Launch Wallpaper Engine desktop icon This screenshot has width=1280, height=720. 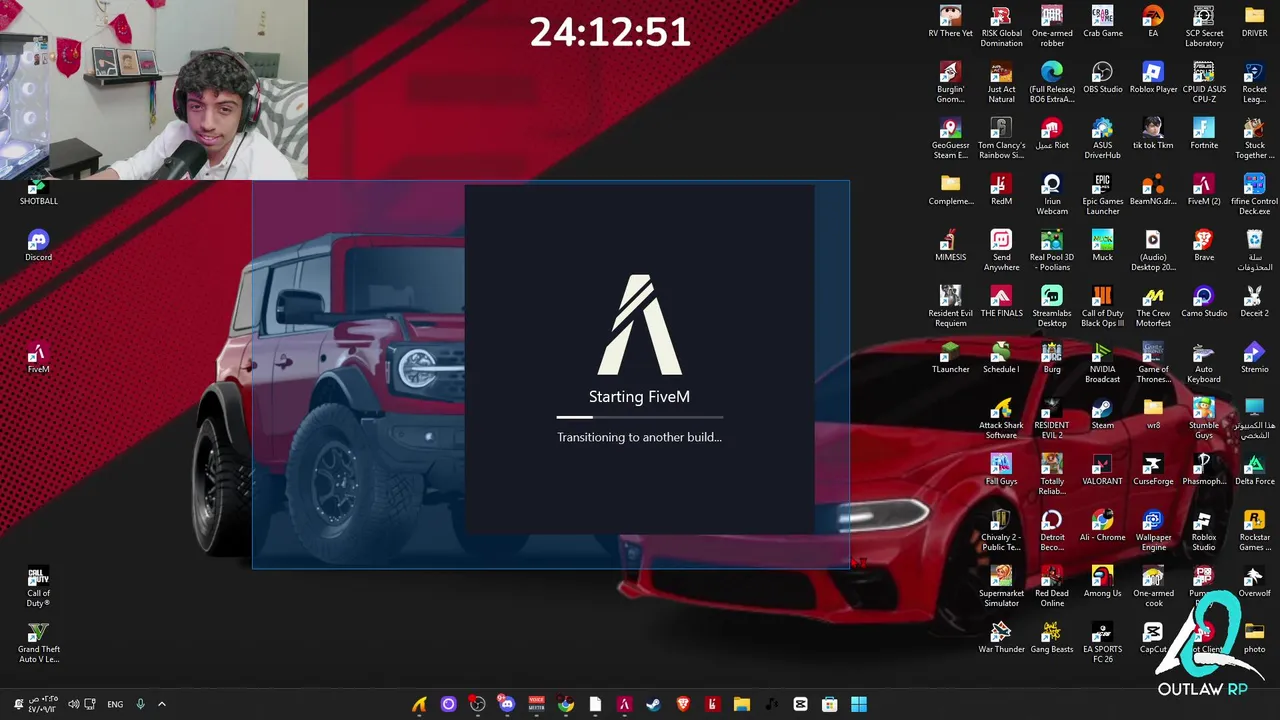click(1153, 530)
